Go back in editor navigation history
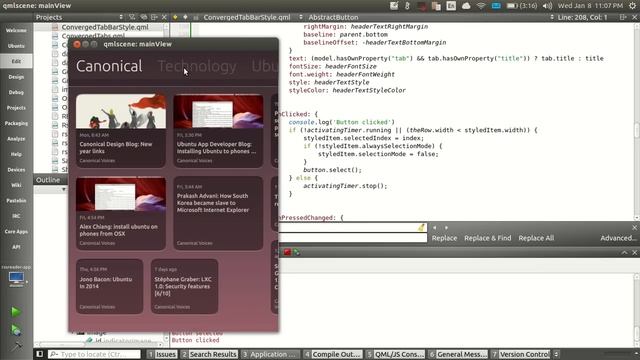The height and width of the screenshot is (360, 640). point(175,17)
